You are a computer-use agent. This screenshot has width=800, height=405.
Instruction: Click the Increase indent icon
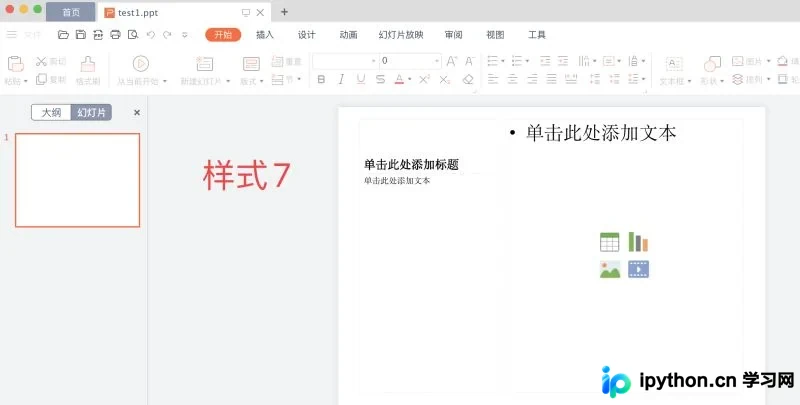click(x=563, y=61)
